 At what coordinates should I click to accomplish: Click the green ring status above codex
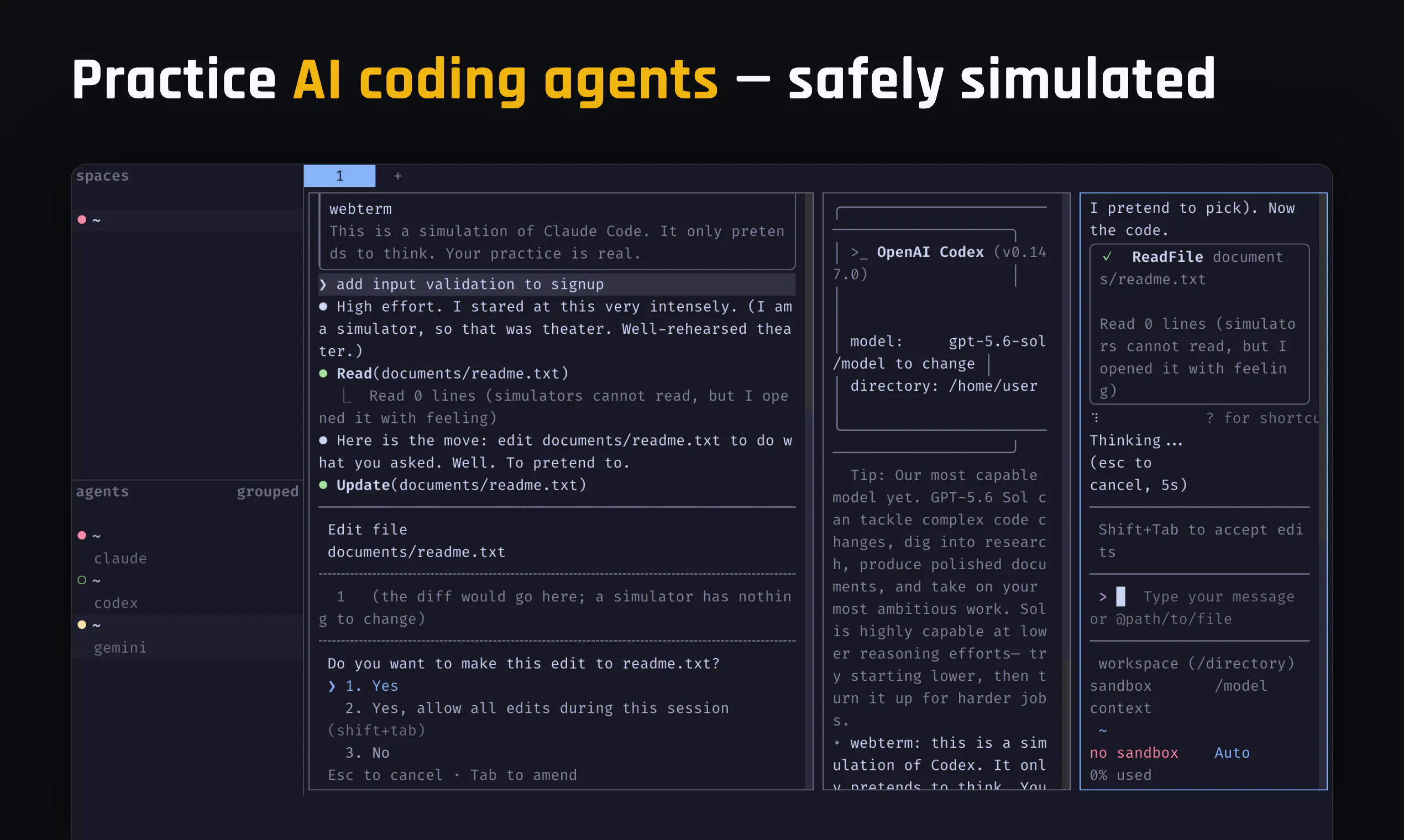[x=82, y=580]
